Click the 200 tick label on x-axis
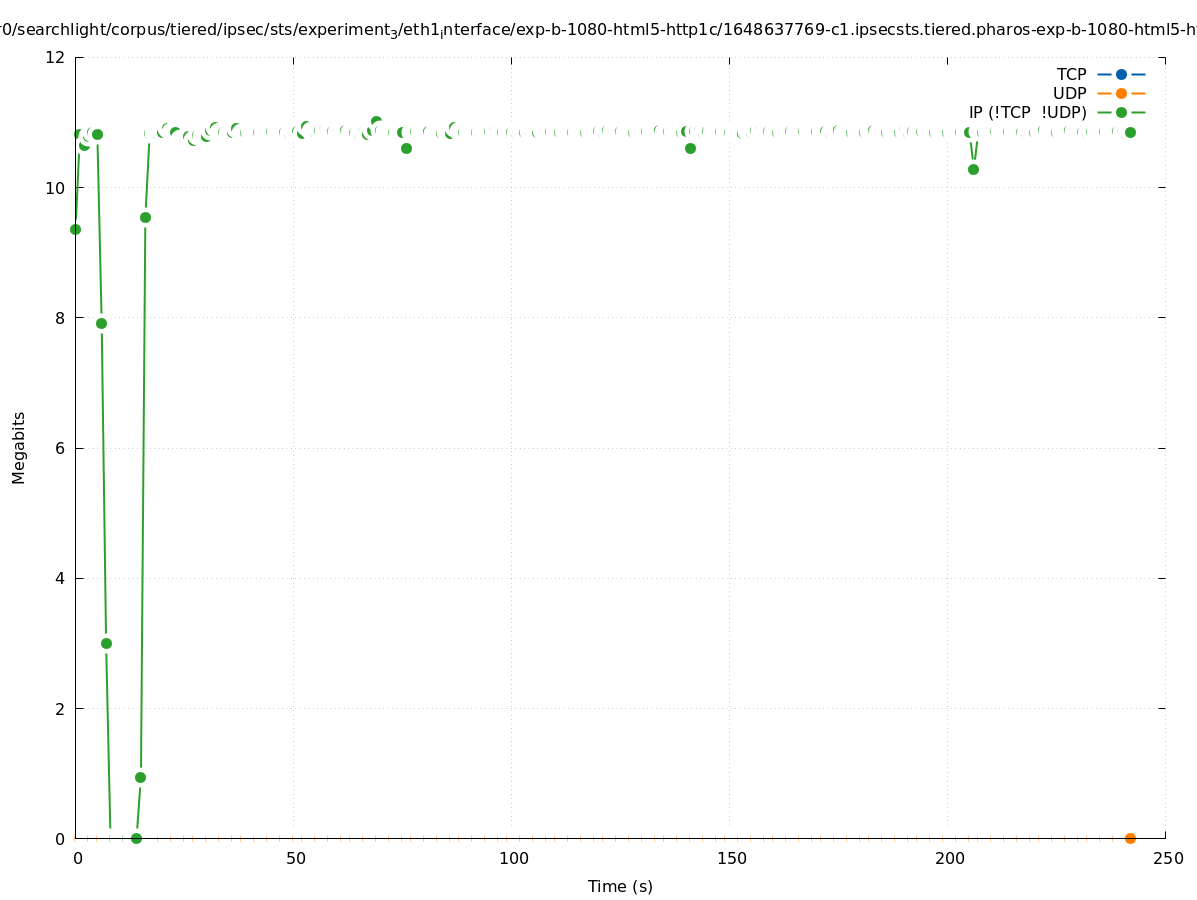This screenshot has width=1197, height=900. 948,858
